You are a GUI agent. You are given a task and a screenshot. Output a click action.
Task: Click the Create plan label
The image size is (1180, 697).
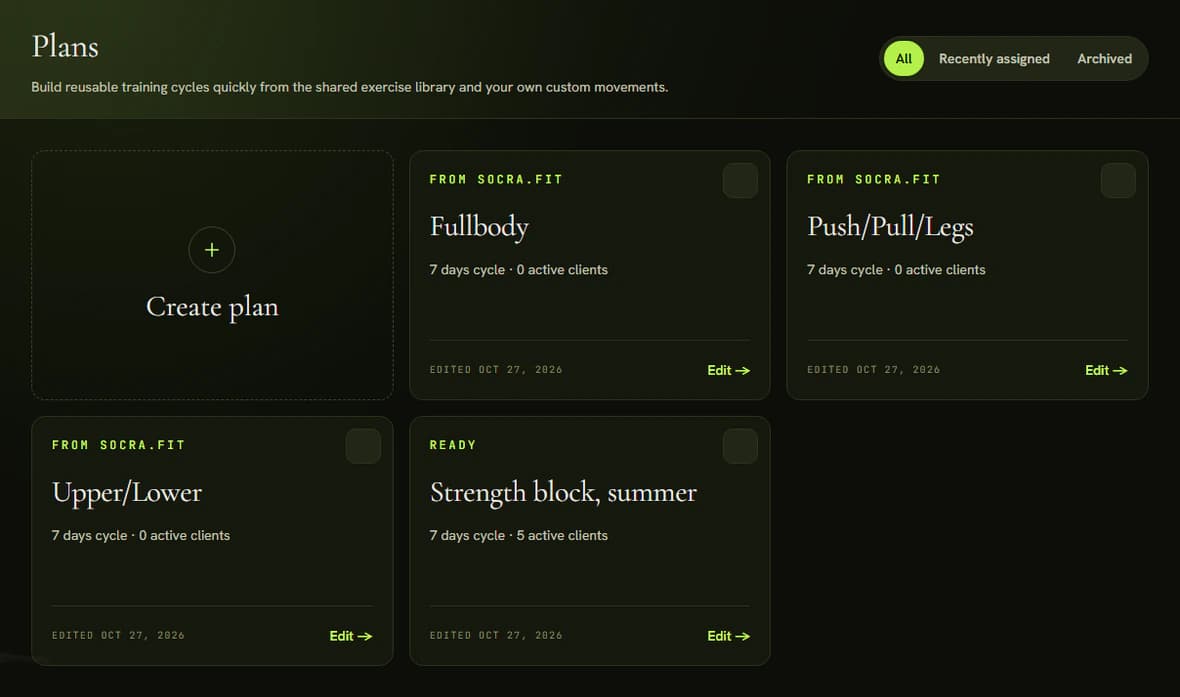[212, 307]
